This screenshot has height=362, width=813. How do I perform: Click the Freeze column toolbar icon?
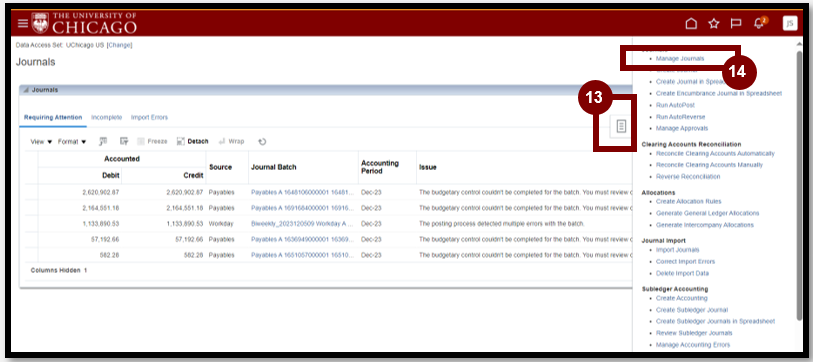pos(152,141)
